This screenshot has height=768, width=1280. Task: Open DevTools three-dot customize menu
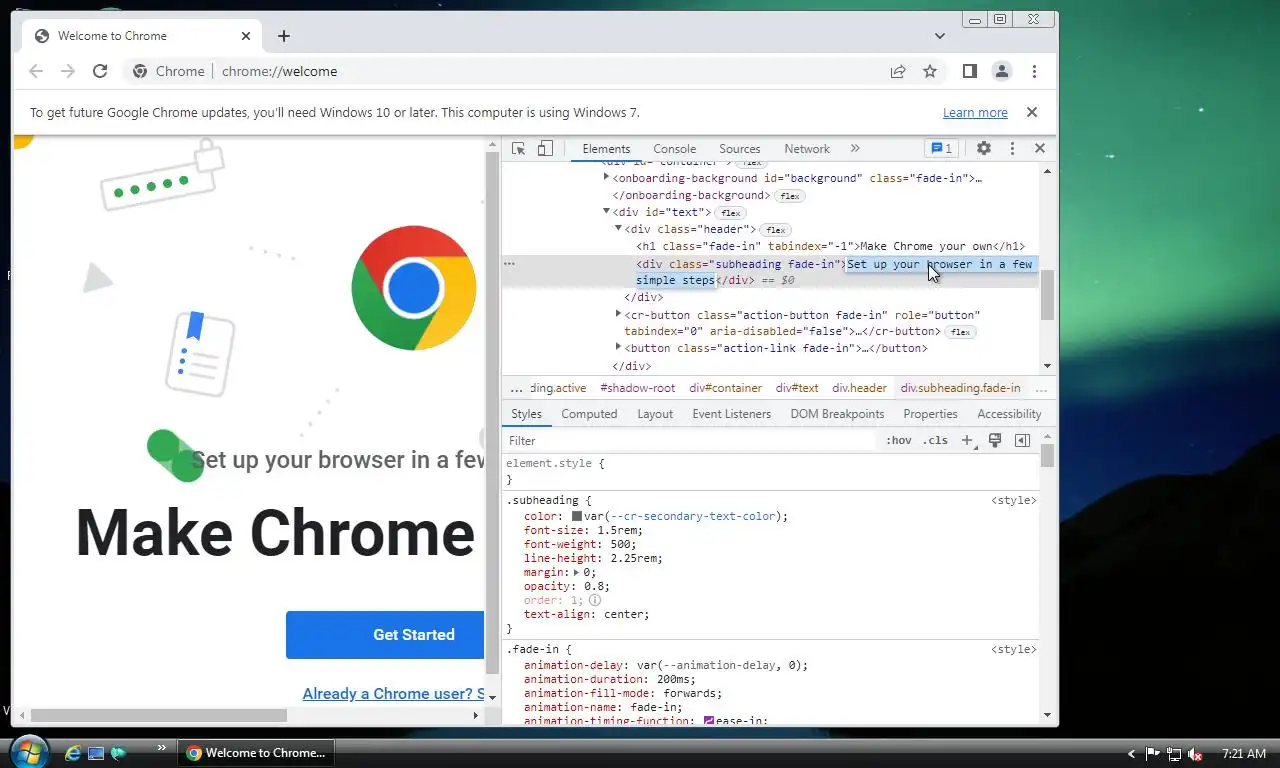coord(1012,148)
